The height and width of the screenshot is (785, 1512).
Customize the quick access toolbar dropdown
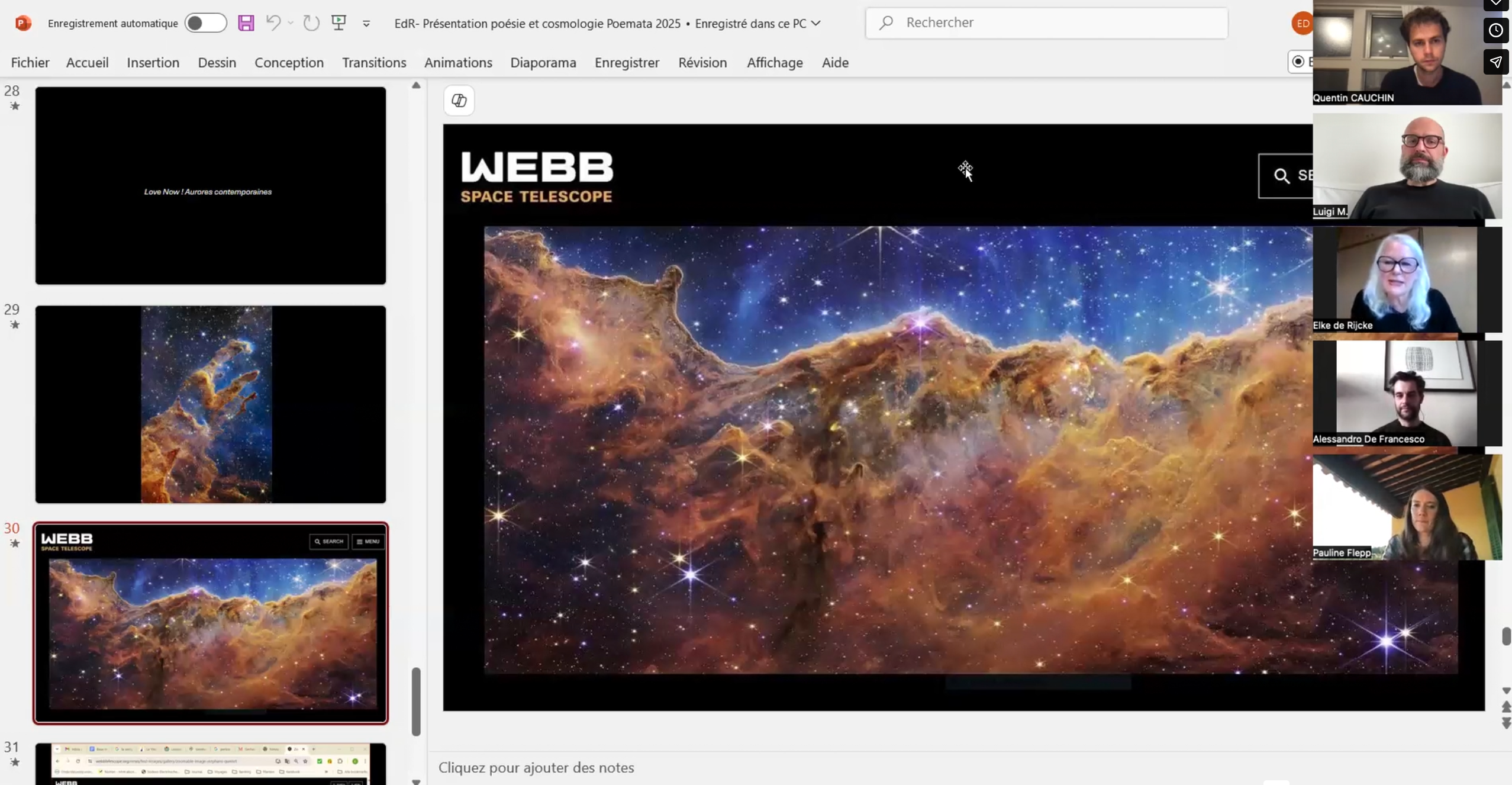(366, 24)
